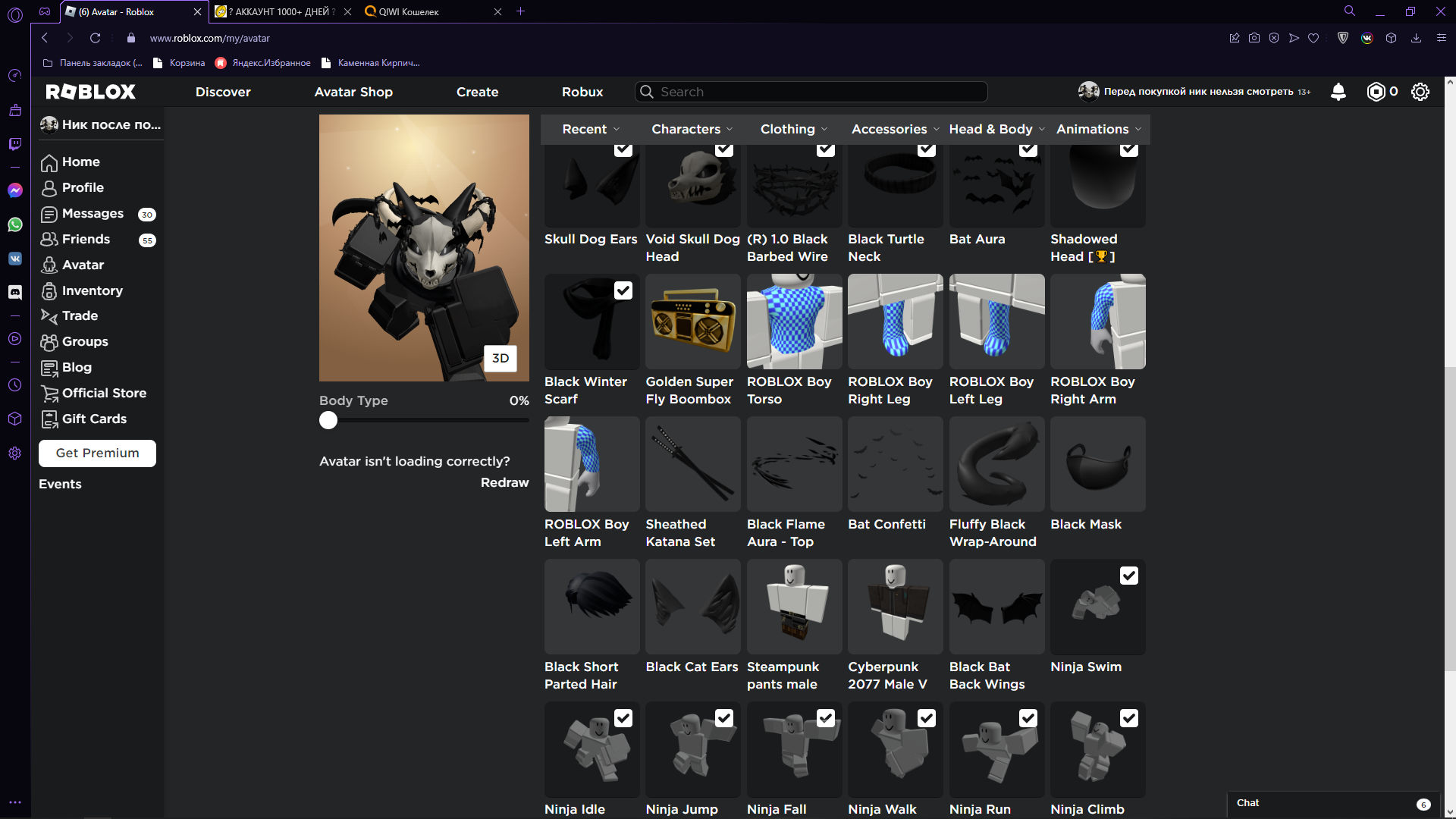Expand the Clothing dropdown
This screenshot has height=819, width=1456.
[794, 129]
